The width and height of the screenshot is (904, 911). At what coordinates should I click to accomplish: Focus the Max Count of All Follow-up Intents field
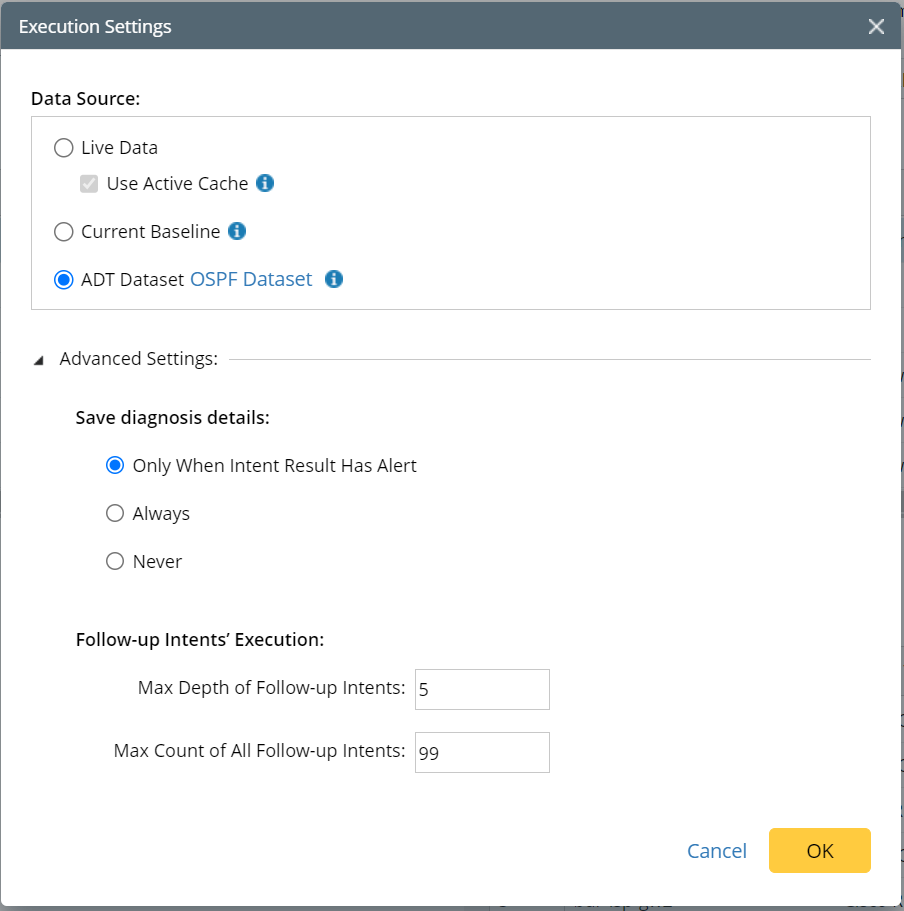click(x=482, y=752)
